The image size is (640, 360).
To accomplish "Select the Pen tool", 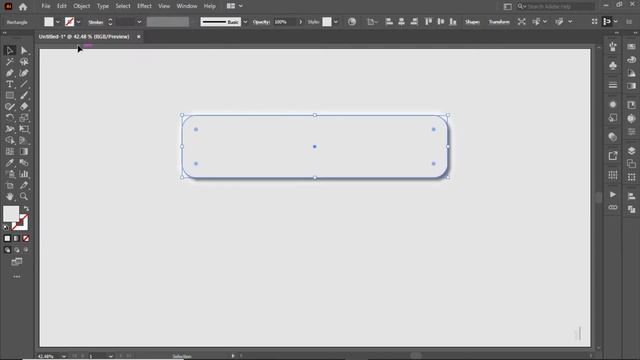I will click(10, 73).
